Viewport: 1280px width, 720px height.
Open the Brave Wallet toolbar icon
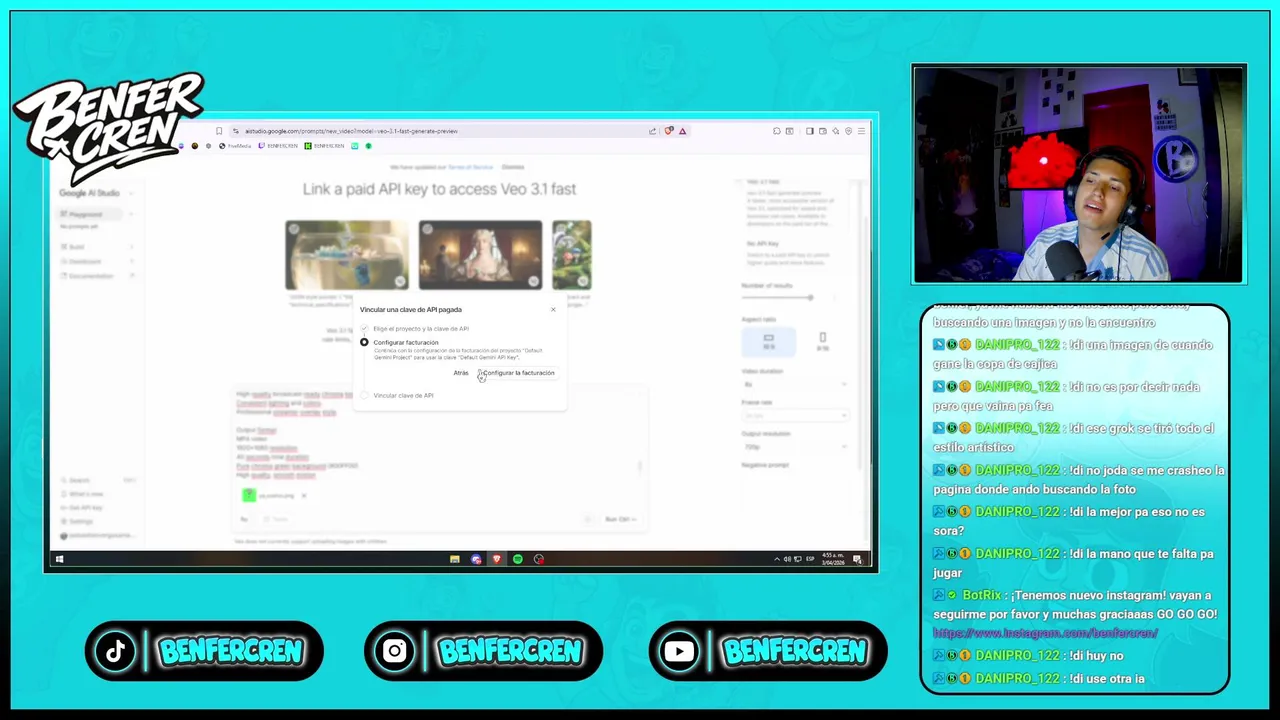[823, 131]
